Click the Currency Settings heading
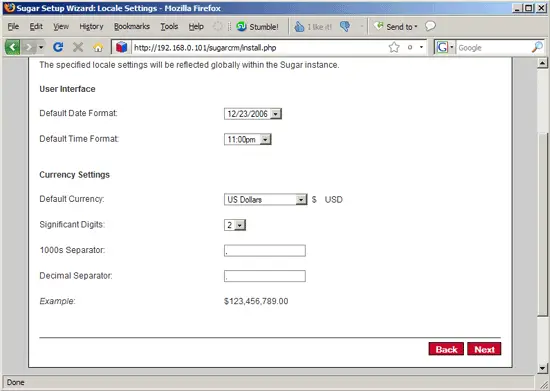The width and height of the screenshot is (550, 391). coord(74,175)
